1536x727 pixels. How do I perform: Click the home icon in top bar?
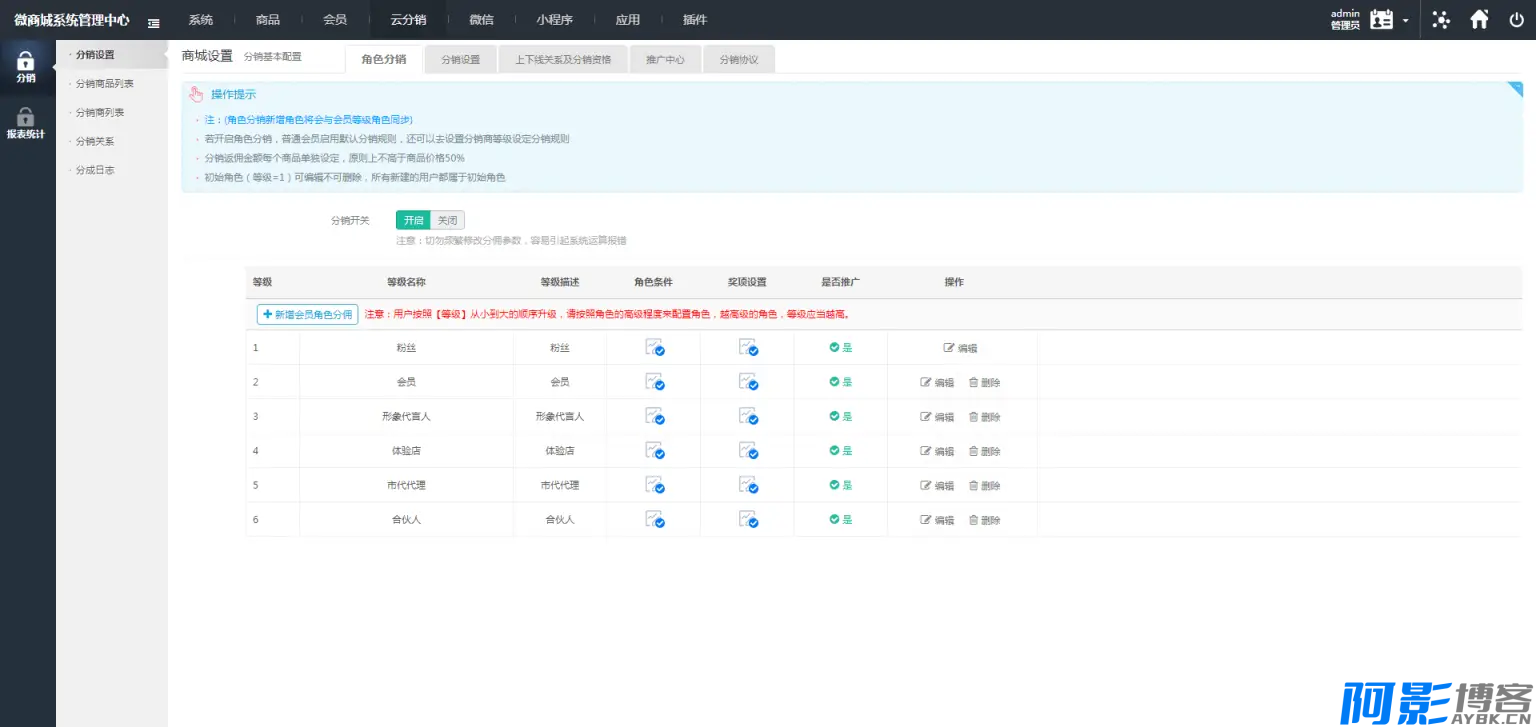pos(1479,19)
